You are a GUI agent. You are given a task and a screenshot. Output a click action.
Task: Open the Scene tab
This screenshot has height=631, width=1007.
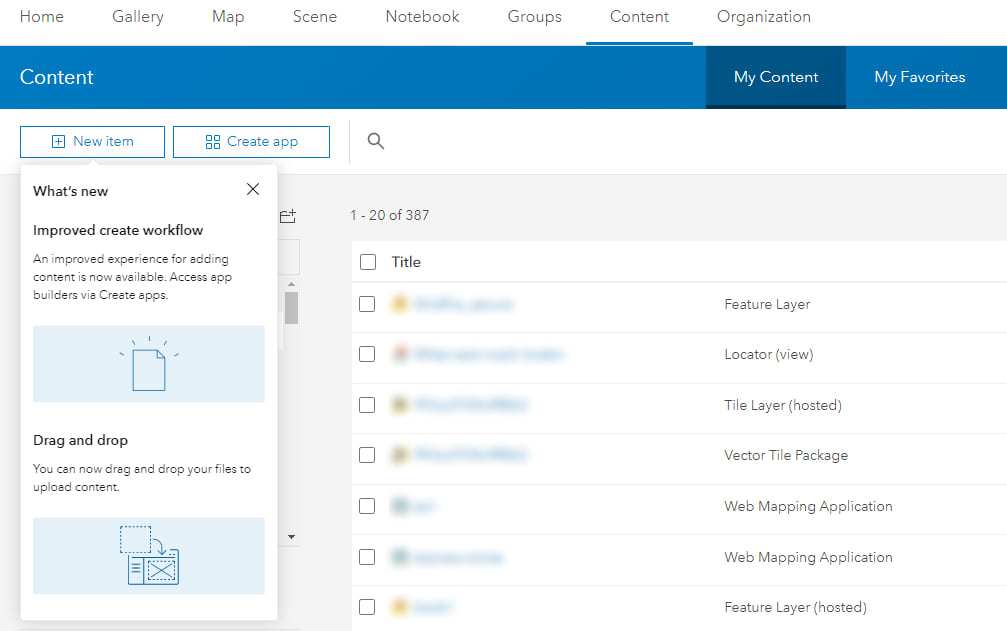(315, 17)
